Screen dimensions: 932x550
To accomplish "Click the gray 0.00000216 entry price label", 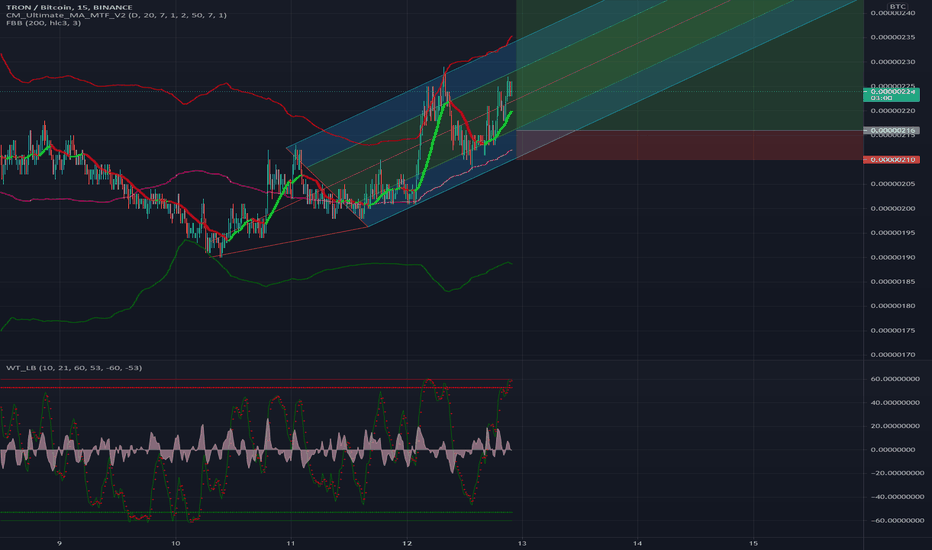I will [891, 130].
